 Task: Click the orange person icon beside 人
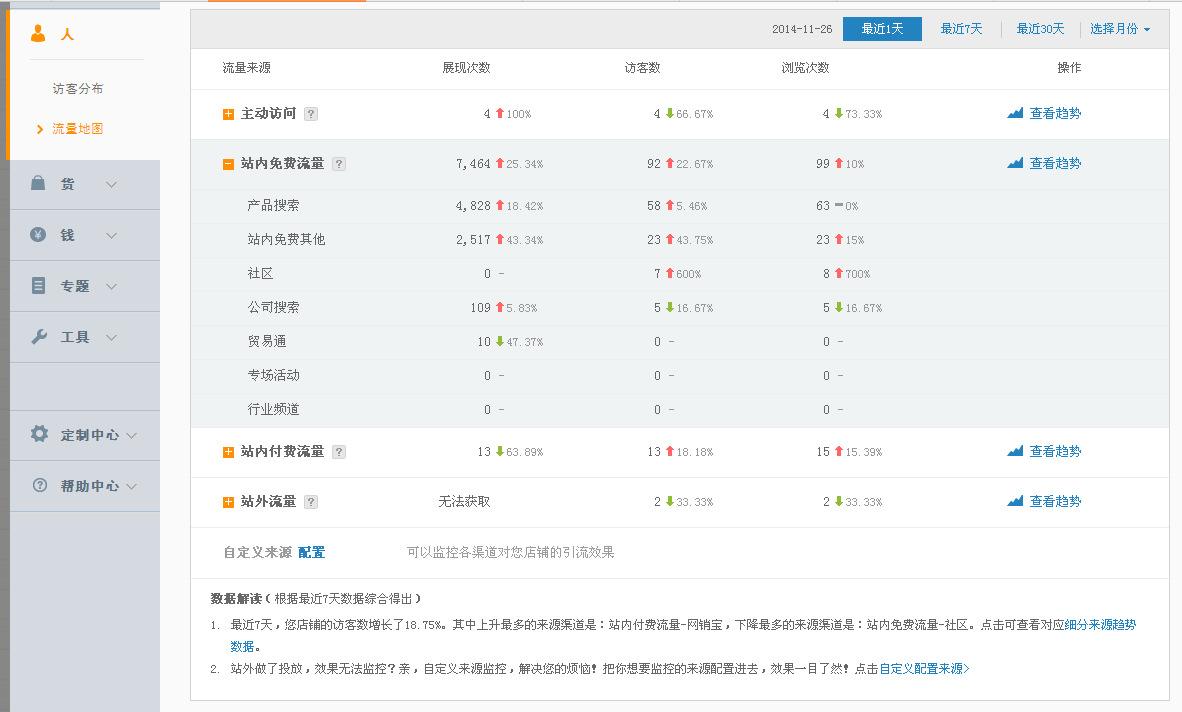[40, 32]
